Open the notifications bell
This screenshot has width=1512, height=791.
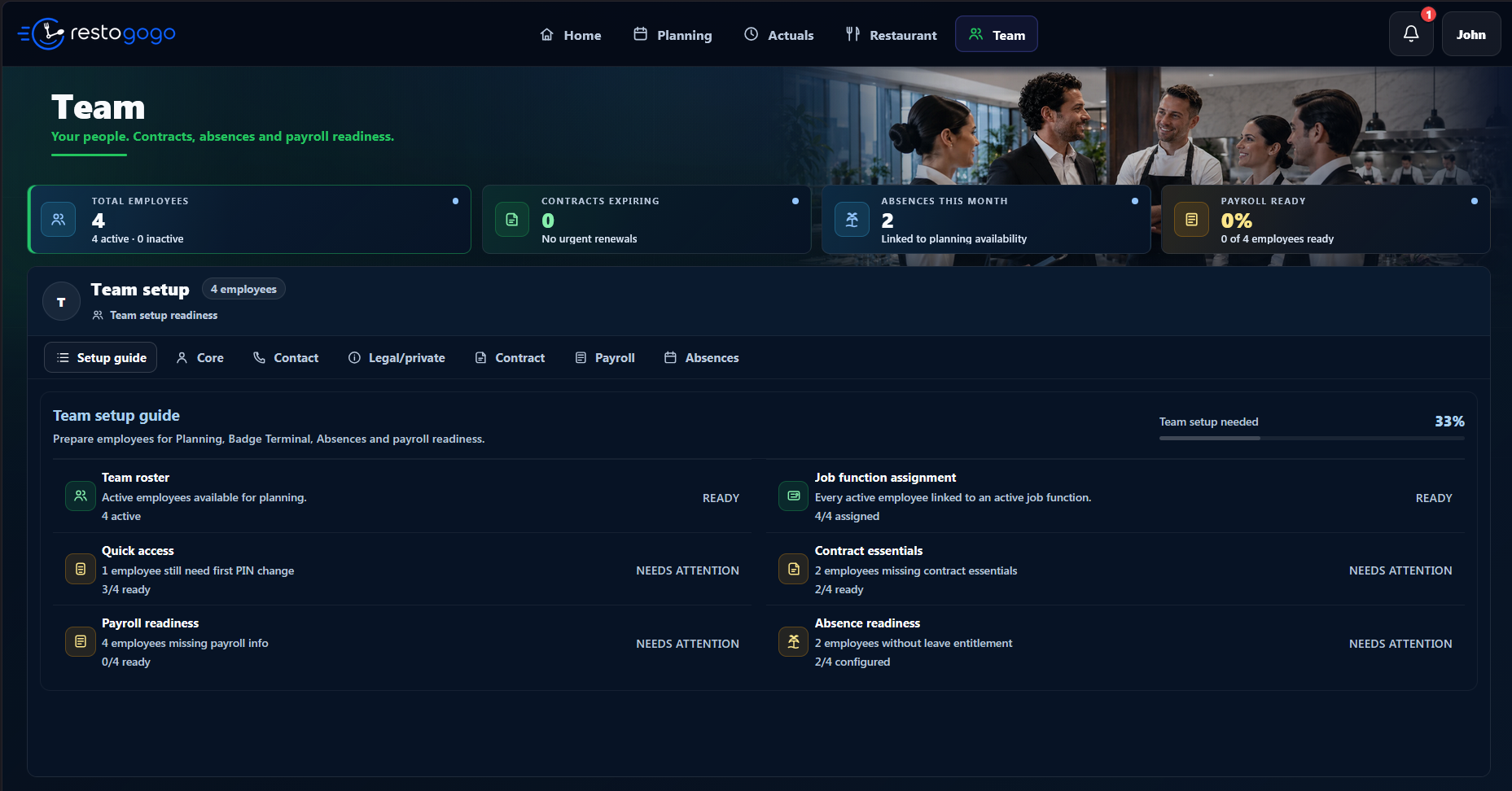[x=1411, y=34]
